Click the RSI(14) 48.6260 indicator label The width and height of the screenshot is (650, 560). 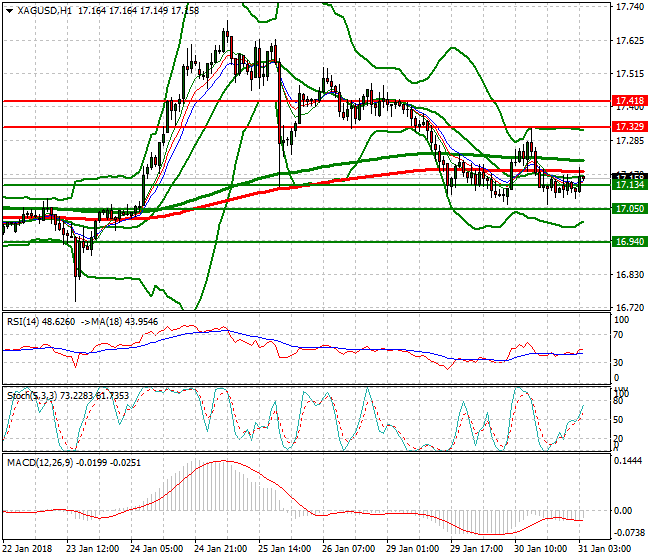[x=41, y=322]
